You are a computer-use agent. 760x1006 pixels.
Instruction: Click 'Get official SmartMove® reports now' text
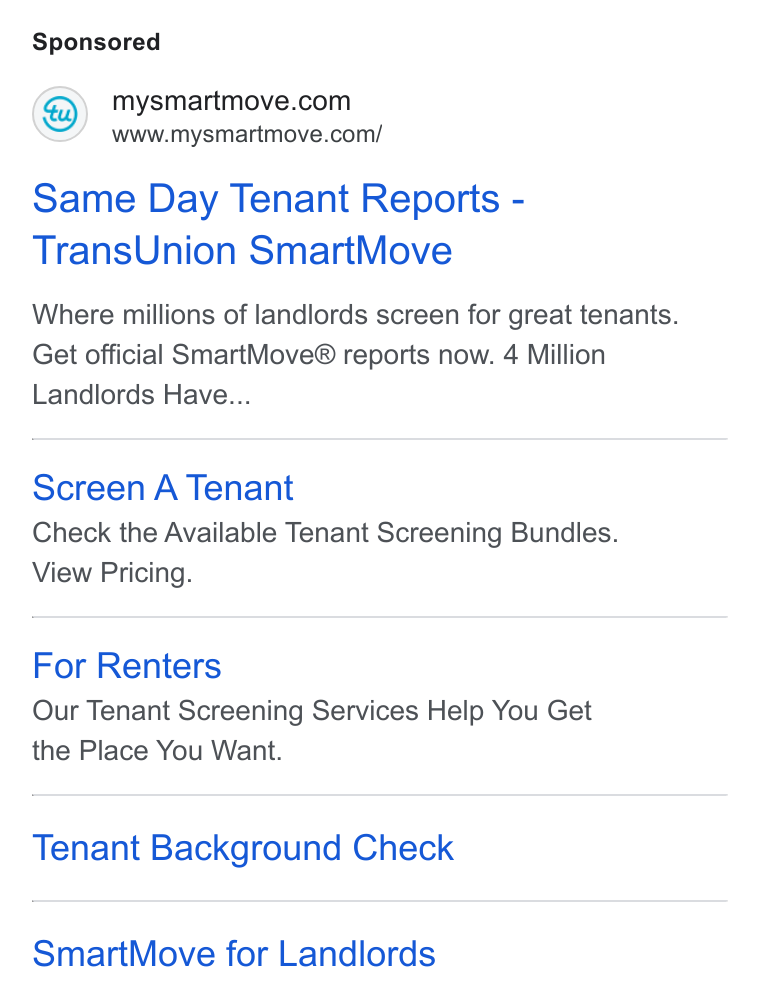pyautogui.click(x=264, y=355)
